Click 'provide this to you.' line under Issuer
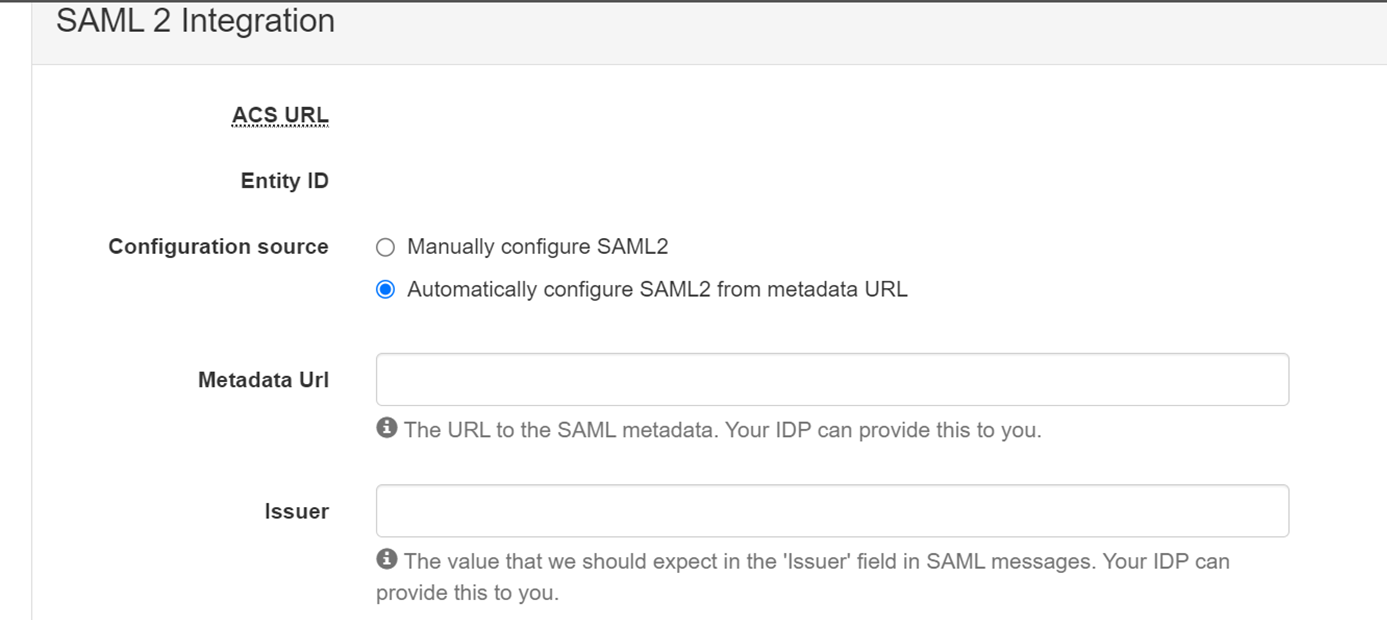Screen dimensions: 1387x620 [x=467, y=593]
